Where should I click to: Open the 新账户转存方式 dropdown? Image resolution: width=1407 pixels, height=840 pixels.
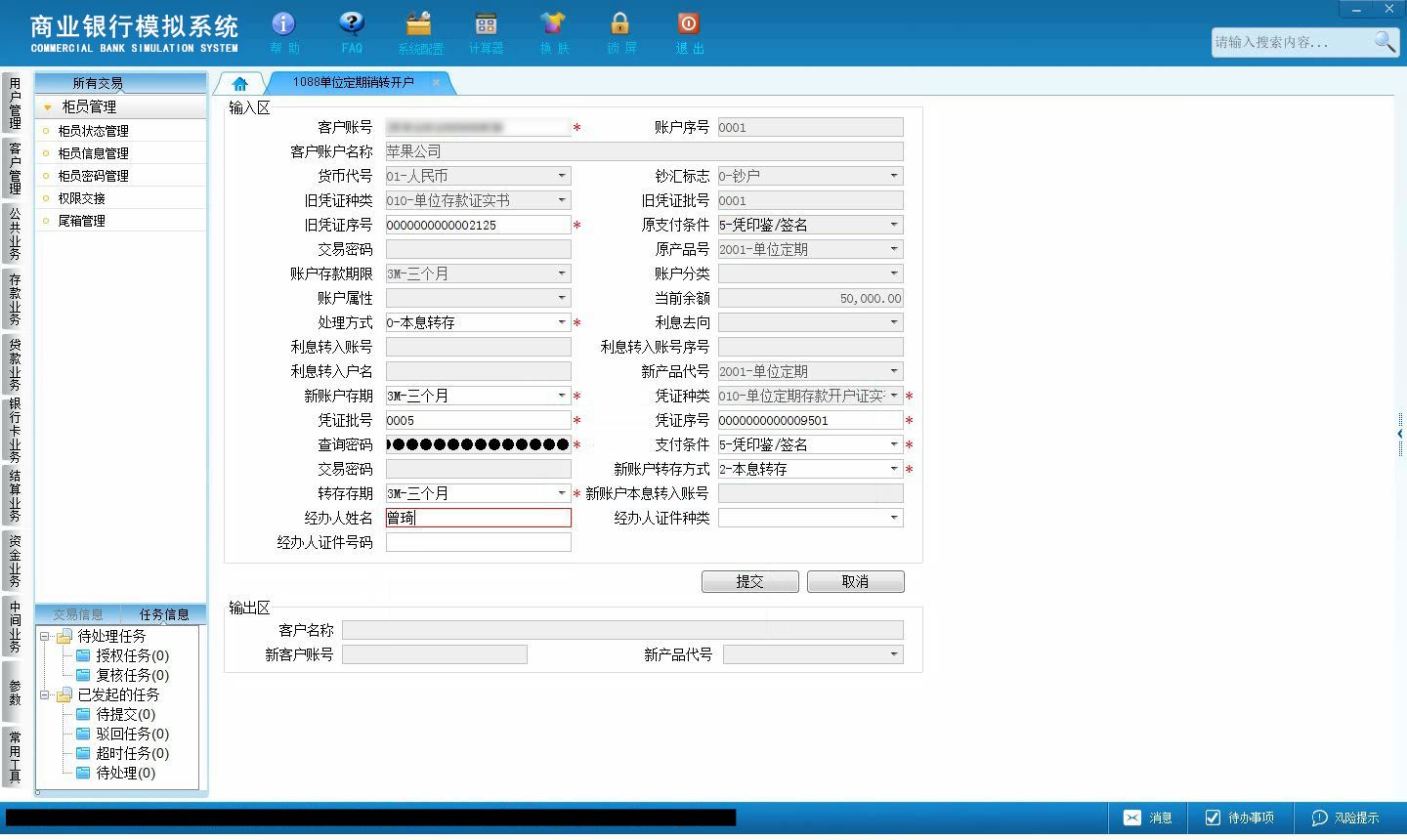click(893, 469)
